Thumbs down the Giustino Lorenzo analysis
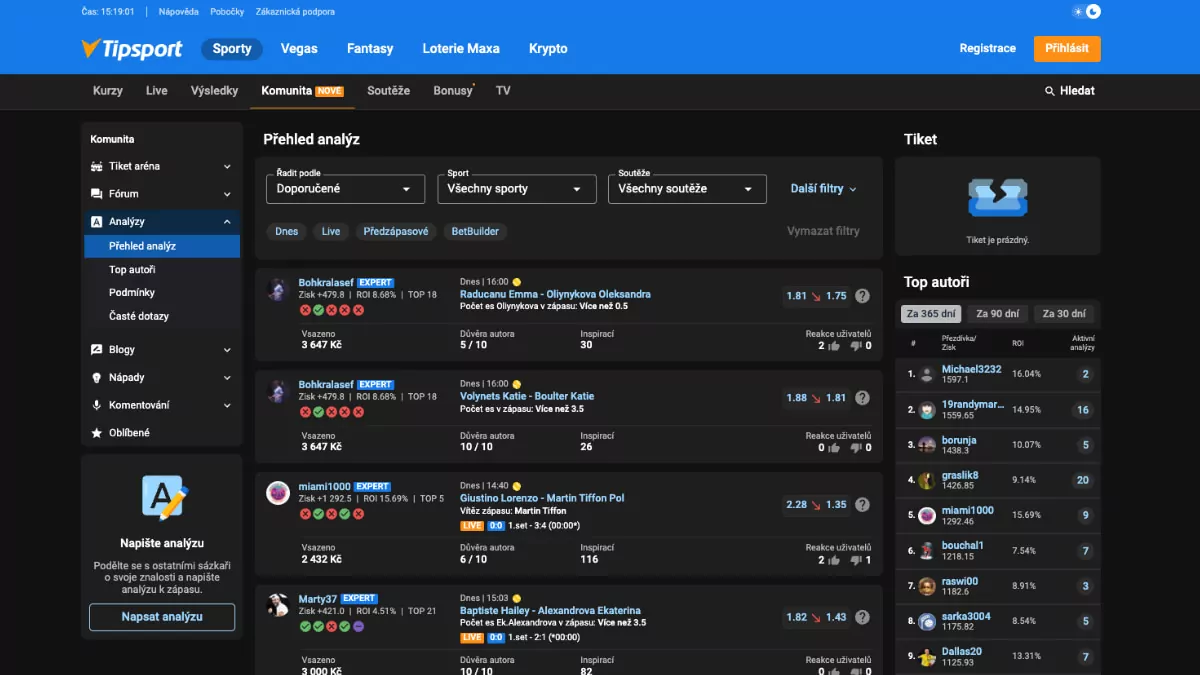 coord(855,560)
